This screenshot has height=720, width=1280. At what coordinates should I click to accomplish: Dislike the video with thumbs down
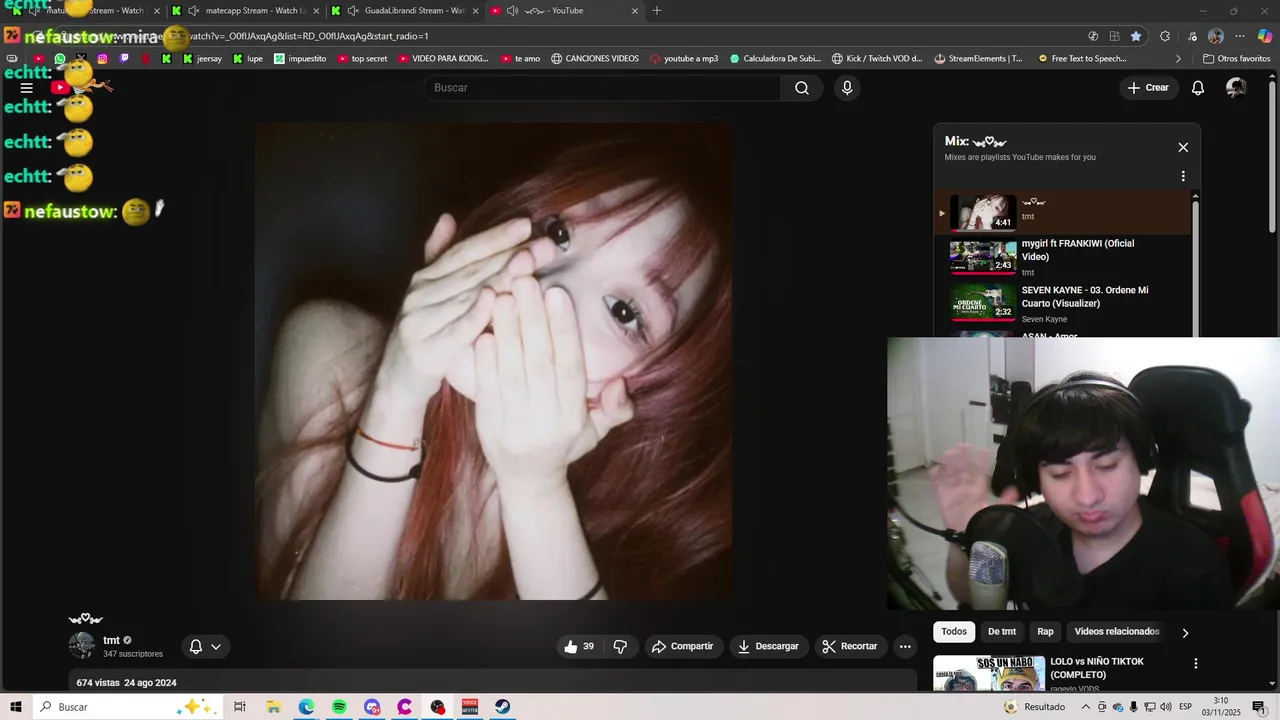click(x=620, y=647)
